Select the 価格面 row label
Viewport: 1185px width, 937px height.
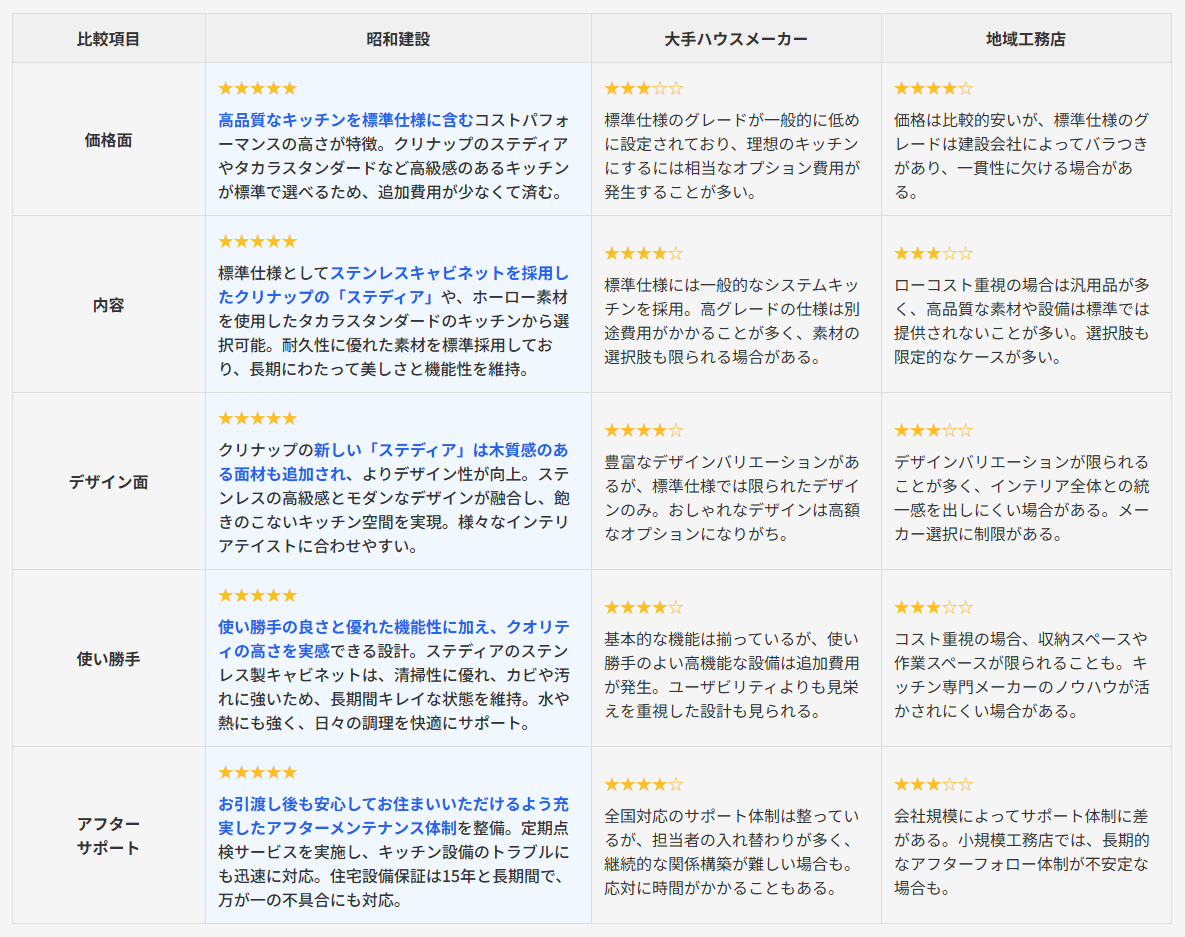[x=108, y=140]
